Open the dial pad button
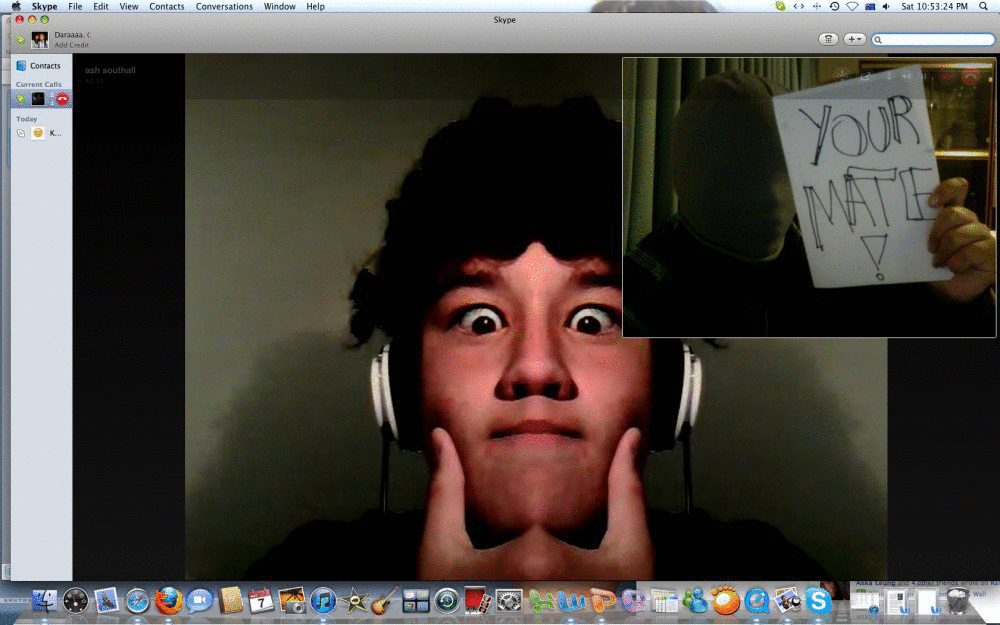Viewport: 1000px width, 625px height. (x=828, y=39)
